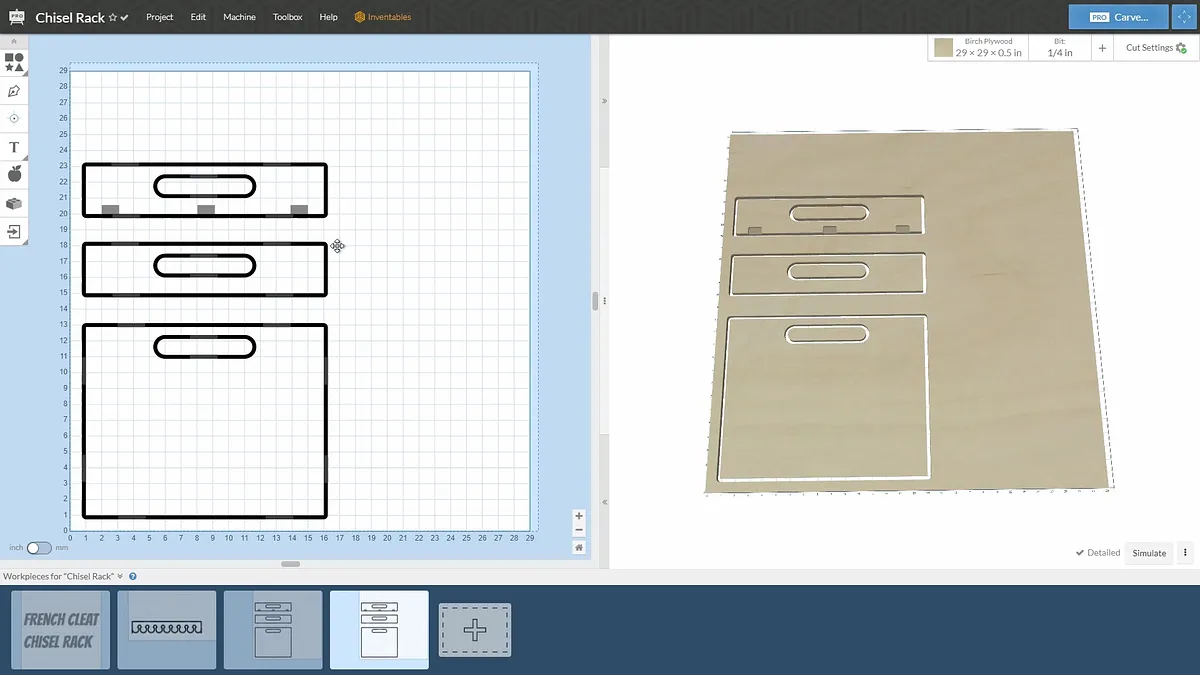Open the icon library apple button
The width and height of the screenshot is (1200, 675).
click(14, 175)
